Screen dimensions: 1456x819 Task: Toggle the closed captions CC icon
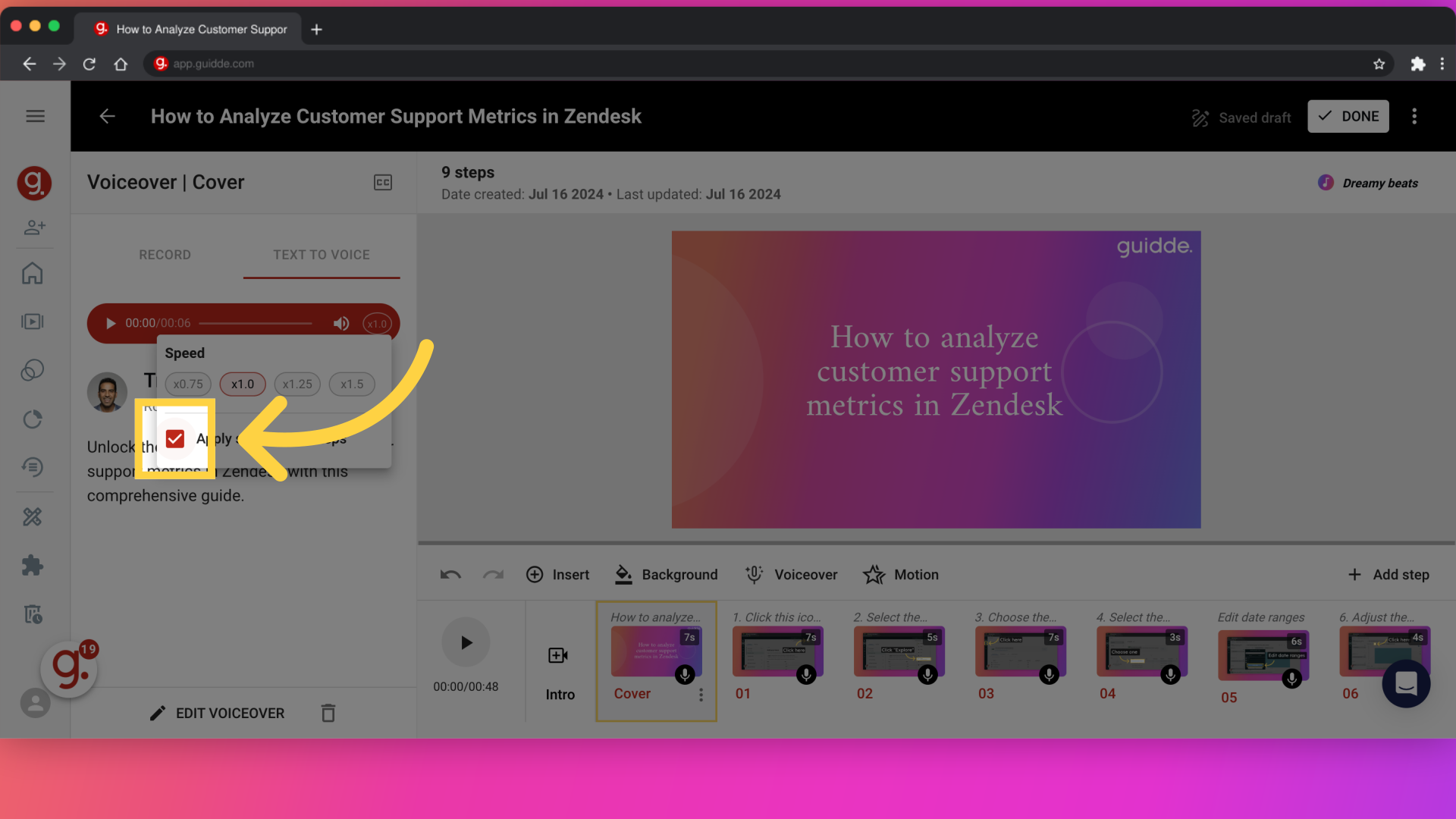click(383, 182)
